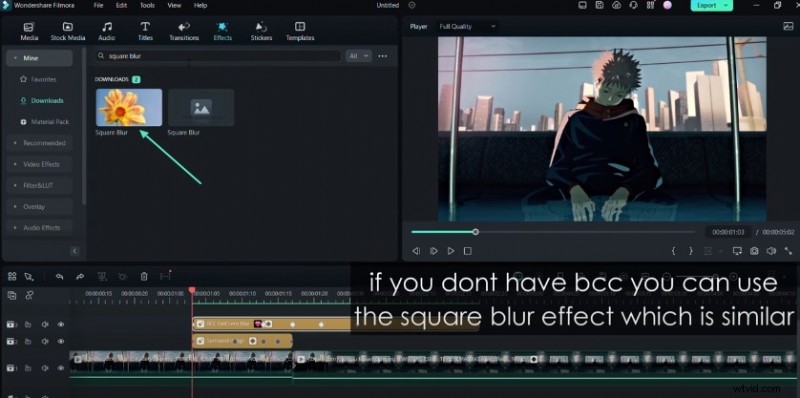Click the player snapshot display icon
The image size is (800, 398).
coord(788,27)
